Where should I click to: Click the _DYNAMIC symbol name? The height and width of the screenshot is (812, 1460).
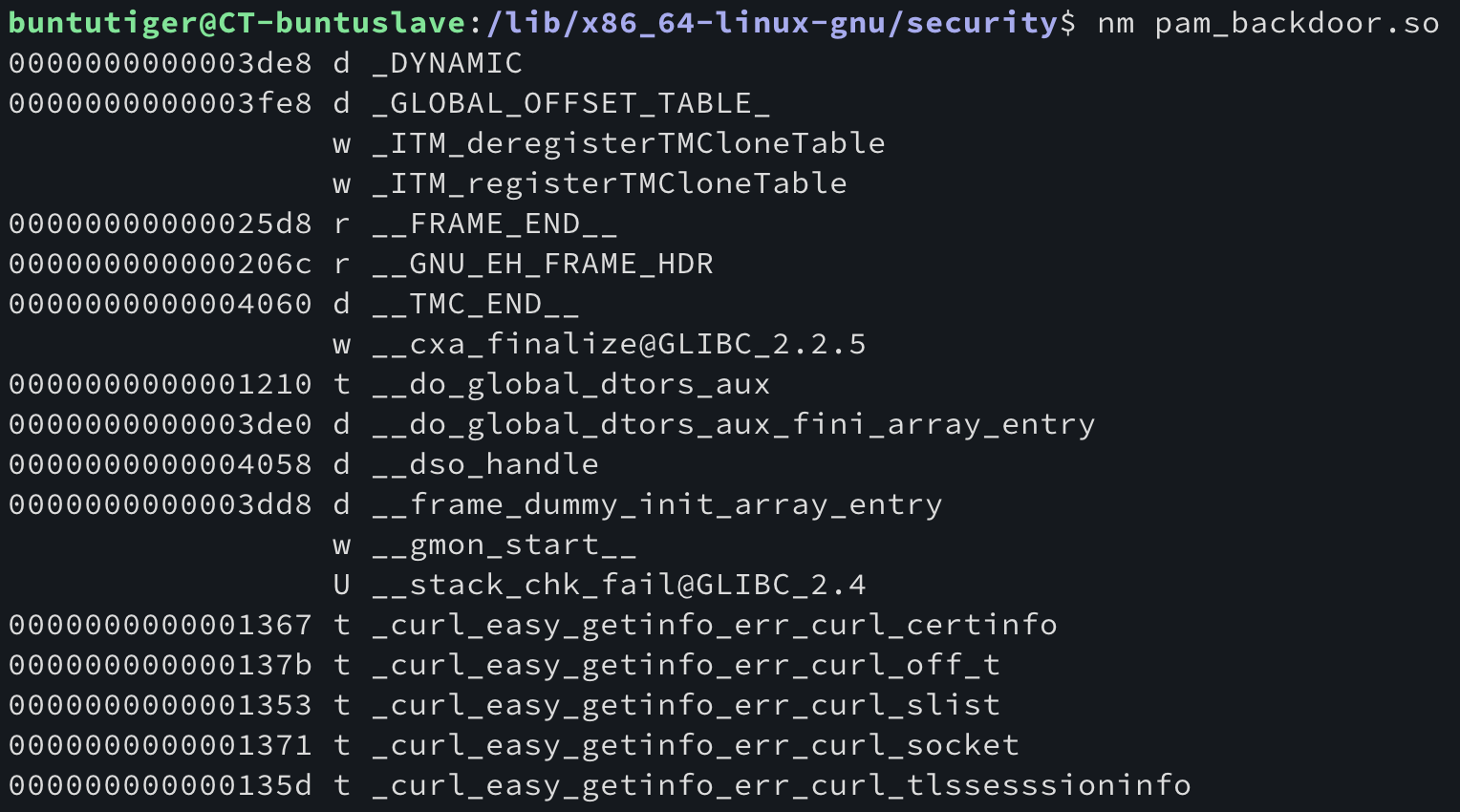446,63
